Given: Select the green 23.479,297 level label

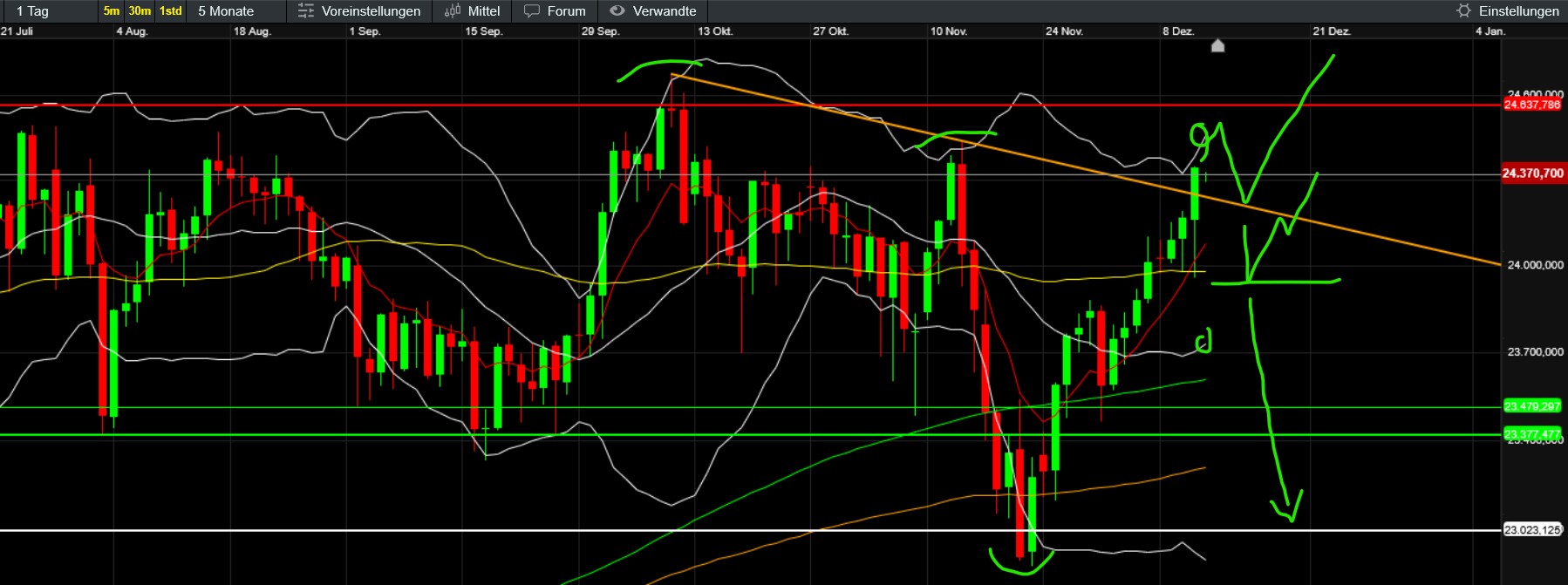Looking at the screenshot, I should [x=1532, y=406].
